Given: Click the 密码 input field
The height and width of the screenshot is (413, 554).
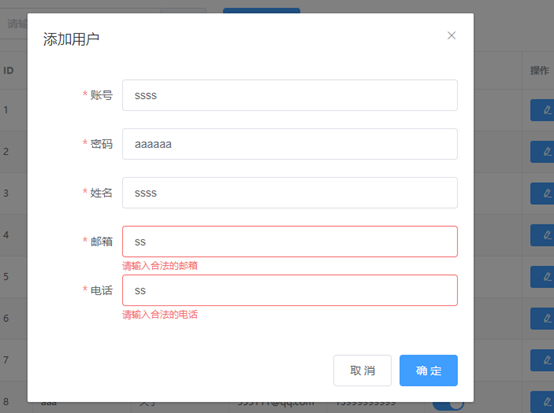Looking at the screenshot, I should (290, 144).
